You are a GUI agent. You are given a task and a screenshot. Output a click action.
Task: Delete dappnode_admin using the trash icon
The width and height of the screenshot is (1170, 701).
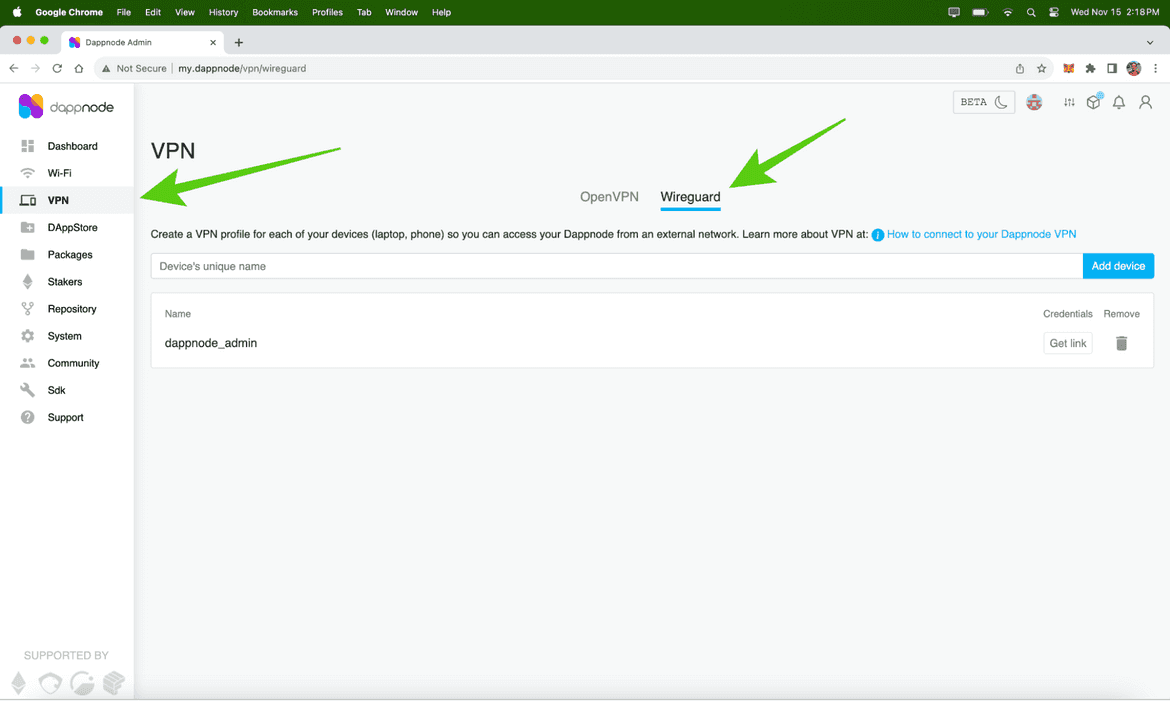tap(1121, 343)
